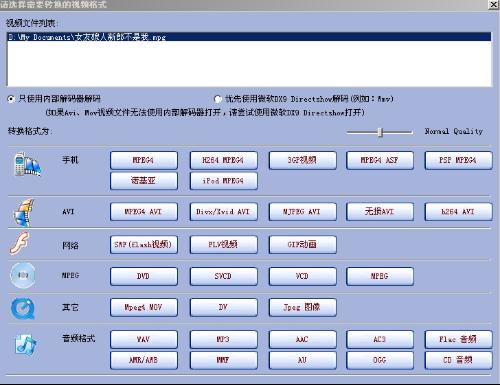Select the 无损AVI button
This screenshot has width=500, height=385.
[x=380, y=212]
